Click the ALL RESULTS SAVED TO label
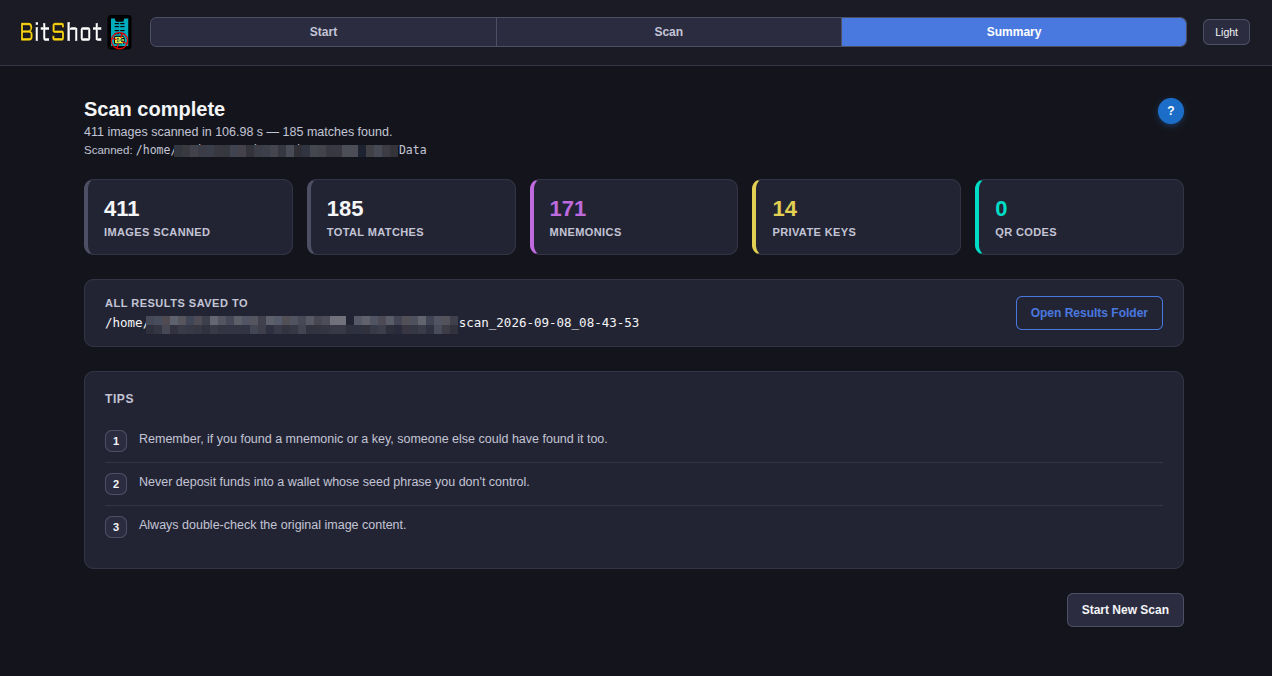Screen dimensions: 1272x676 (176, 303)
